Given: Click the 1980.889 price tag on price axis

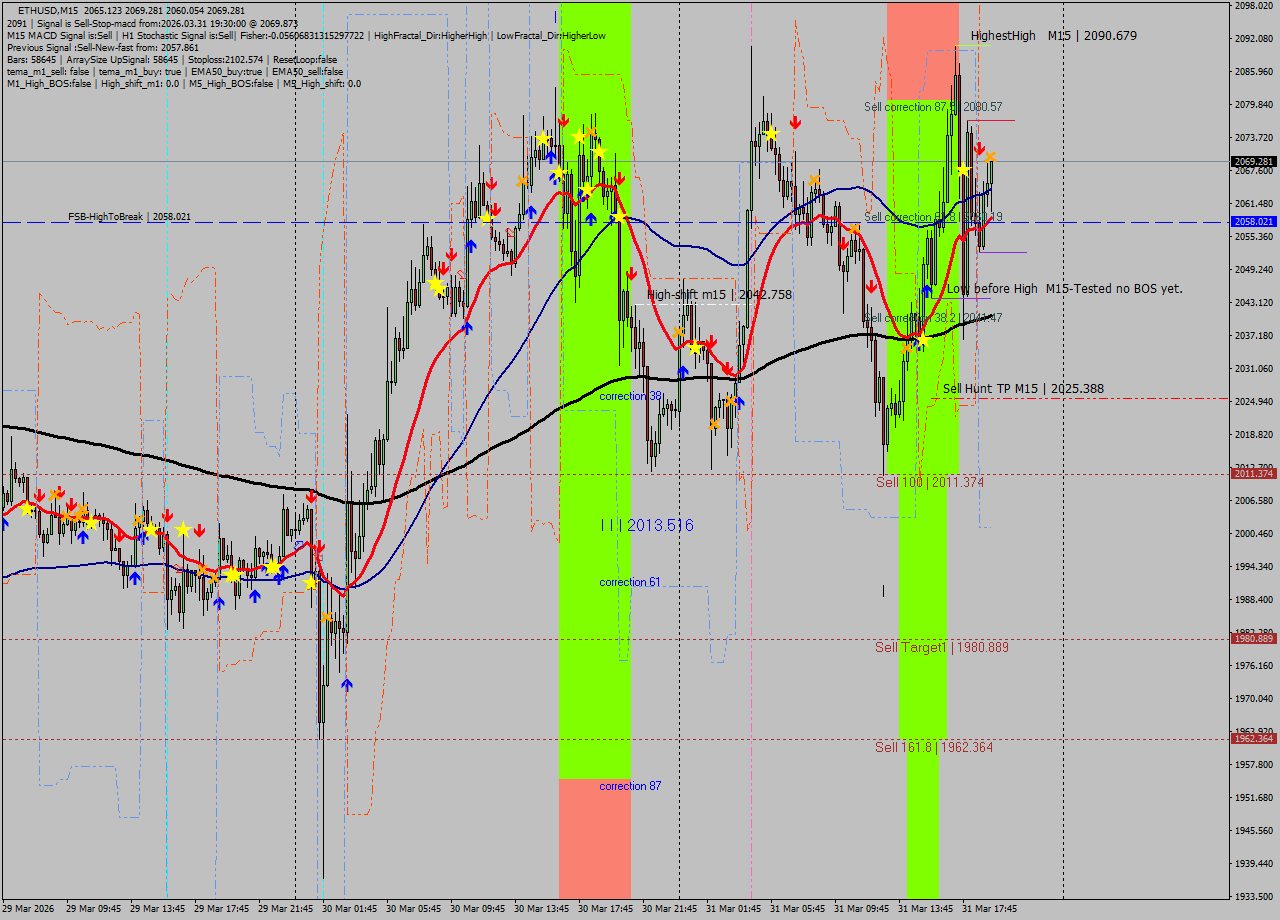Looking at the screenshot, I should coord(1253,638).
